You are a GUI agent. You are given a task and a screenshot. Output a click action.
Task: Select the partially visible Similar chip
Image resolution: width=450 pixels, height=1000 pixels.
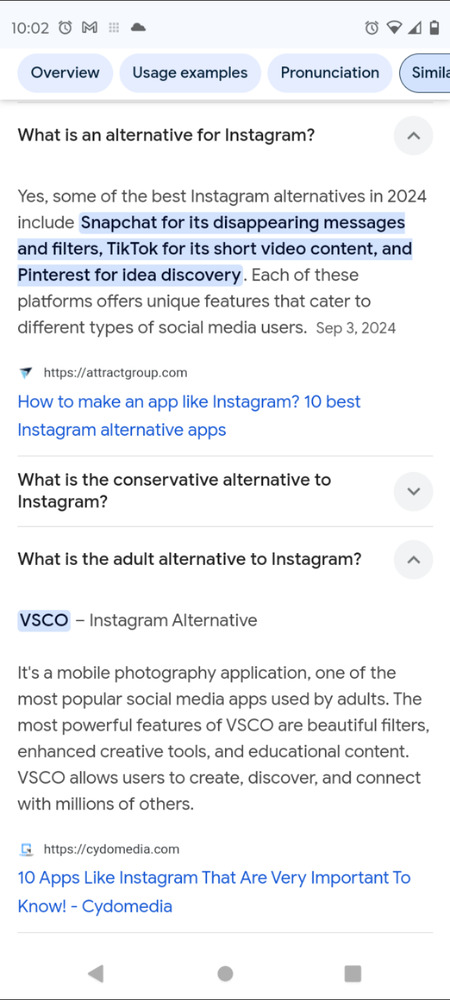pos(425,73)
